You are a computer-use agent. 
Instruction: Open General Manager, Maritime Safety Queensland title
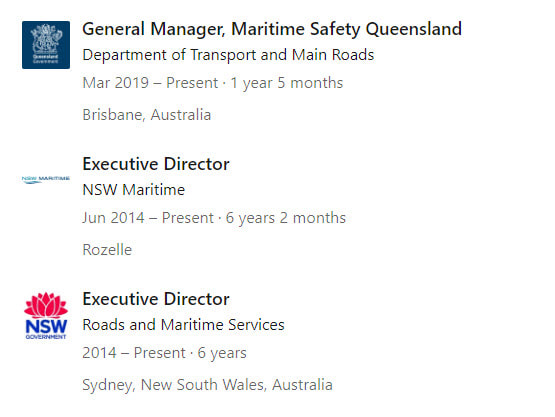click(x=272, y=29)
